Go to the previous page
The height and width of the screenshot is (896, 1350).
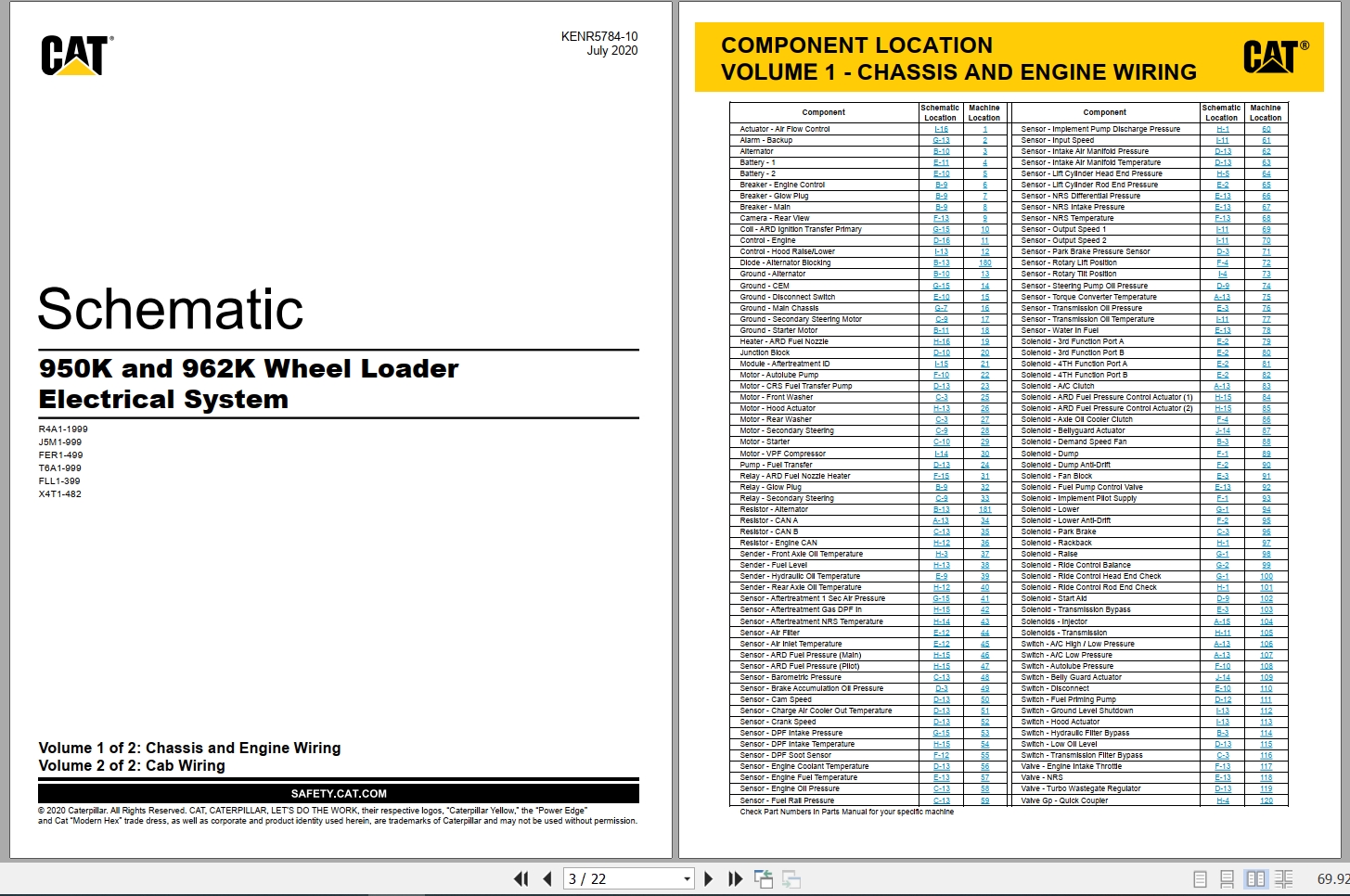[547, 878]
